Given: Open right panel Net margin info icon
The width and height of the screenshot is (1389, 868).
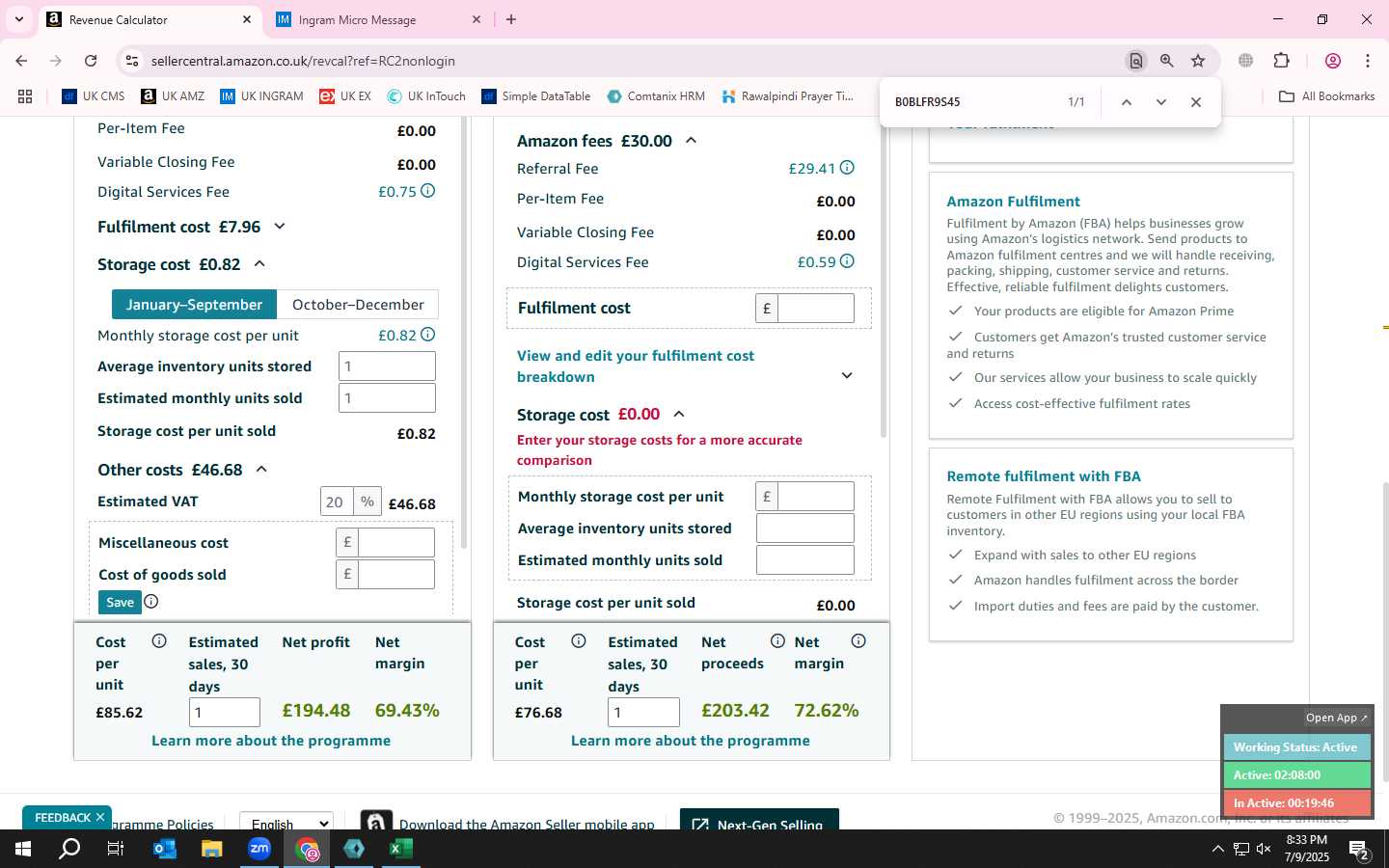Looking at the screenshot, I should (x=858, y=641).
